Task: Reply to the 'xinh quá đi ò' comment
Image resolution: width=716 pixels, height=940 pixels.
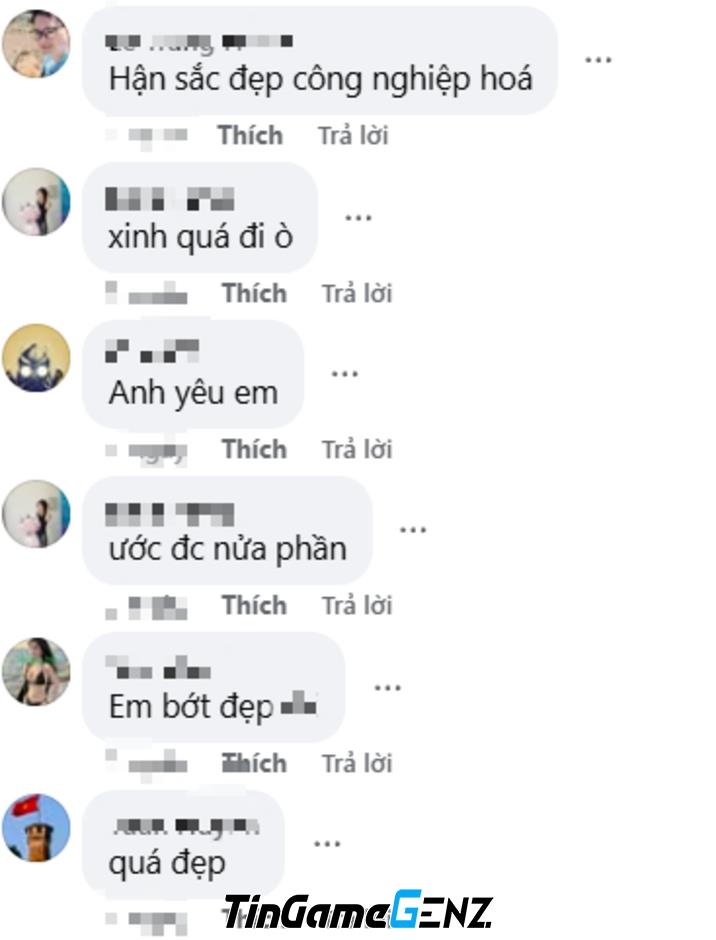Action: pyautogui.click(x=357, y=294)
